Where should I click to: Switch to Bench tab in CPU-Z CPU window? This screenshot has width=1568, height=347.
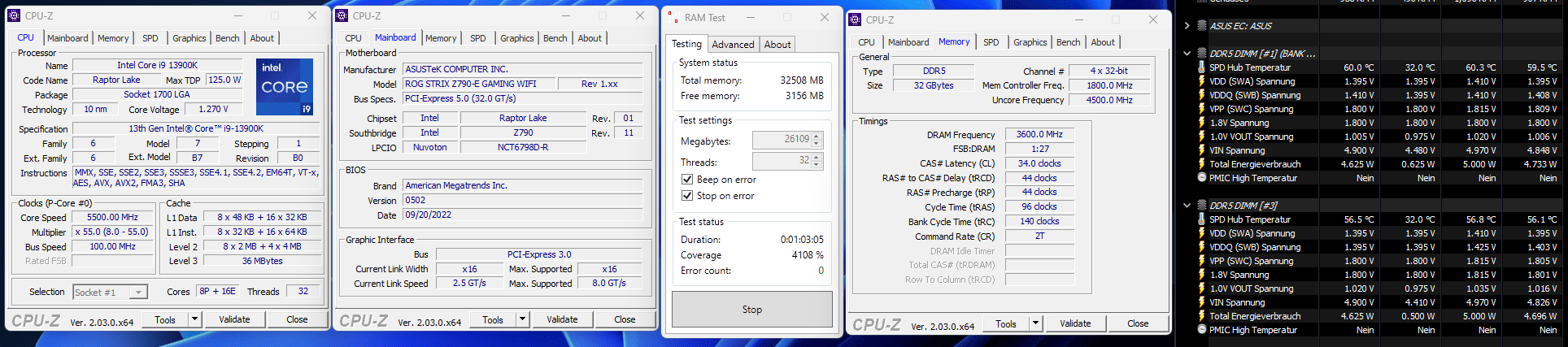coord(228,38)
